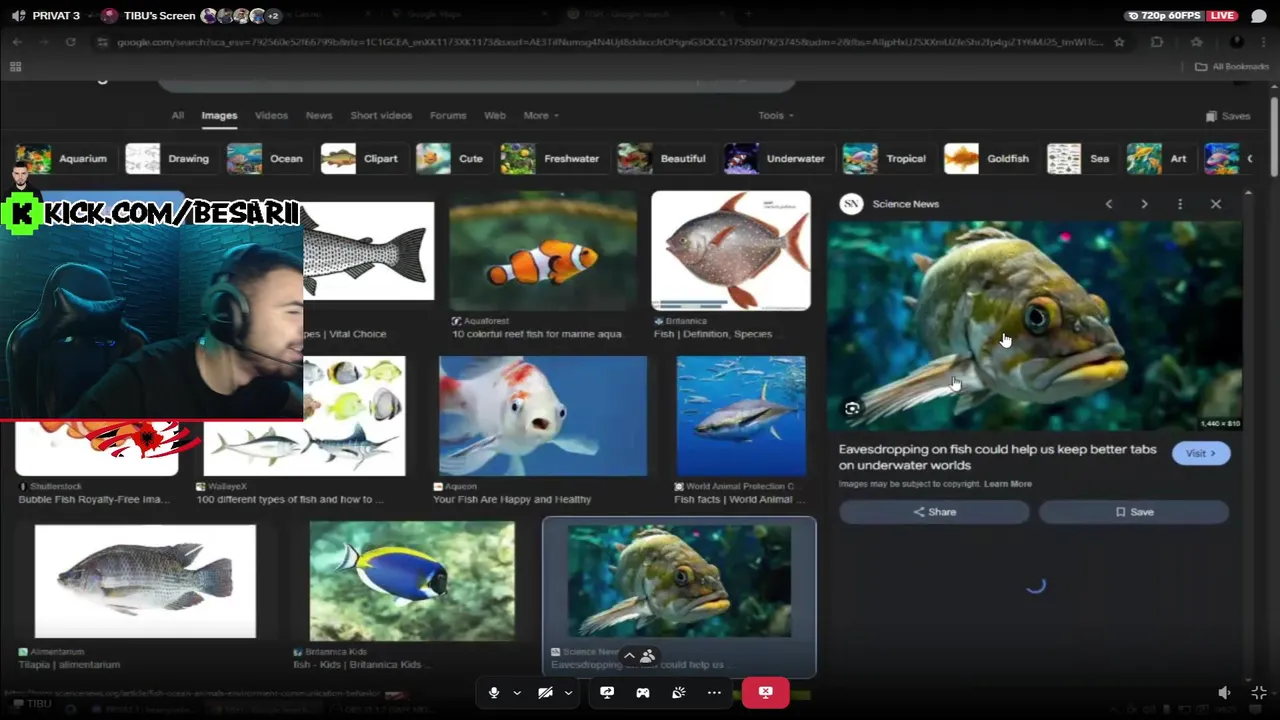Click the browser URL address bar
The width and height of the screenshot is (1280, 720).
(608, 42)
